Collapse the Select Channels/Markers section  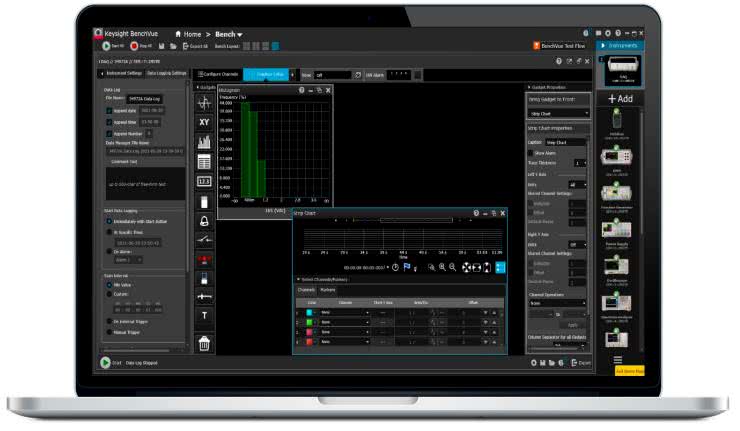[x=297, y=279]
